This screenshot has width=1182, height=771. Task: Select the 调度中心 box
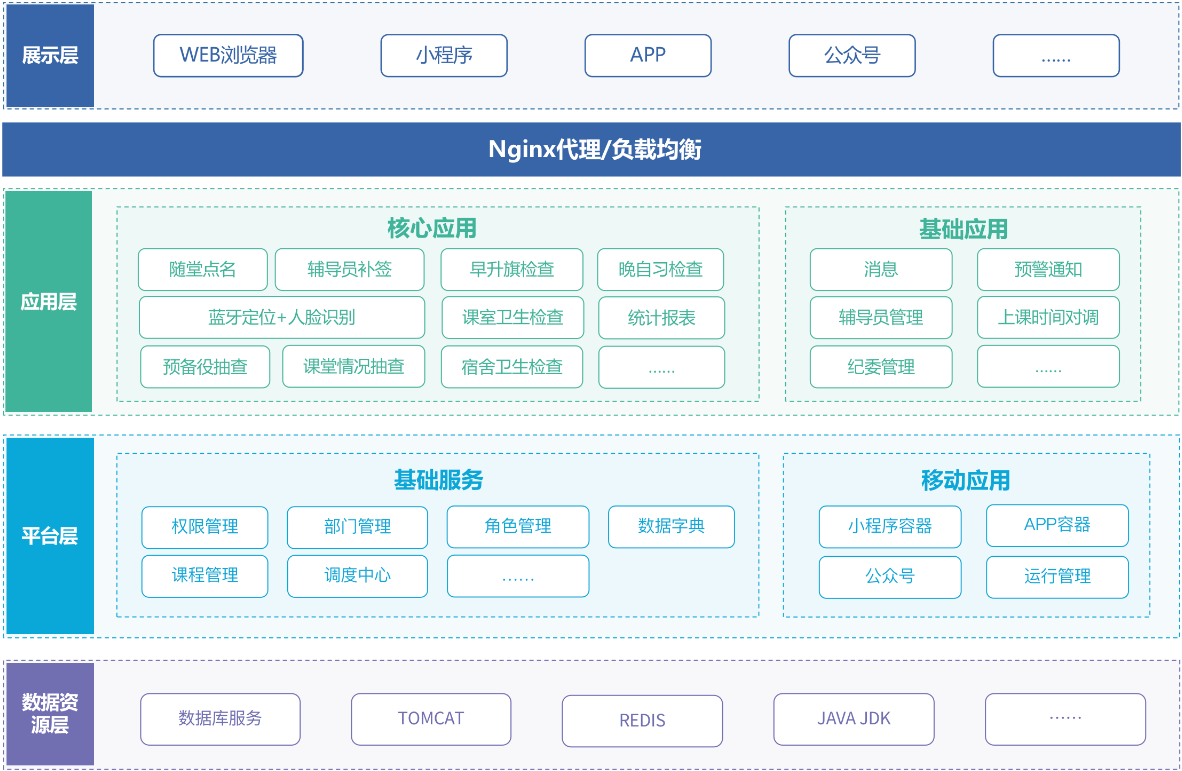click(x=357, y=576)
